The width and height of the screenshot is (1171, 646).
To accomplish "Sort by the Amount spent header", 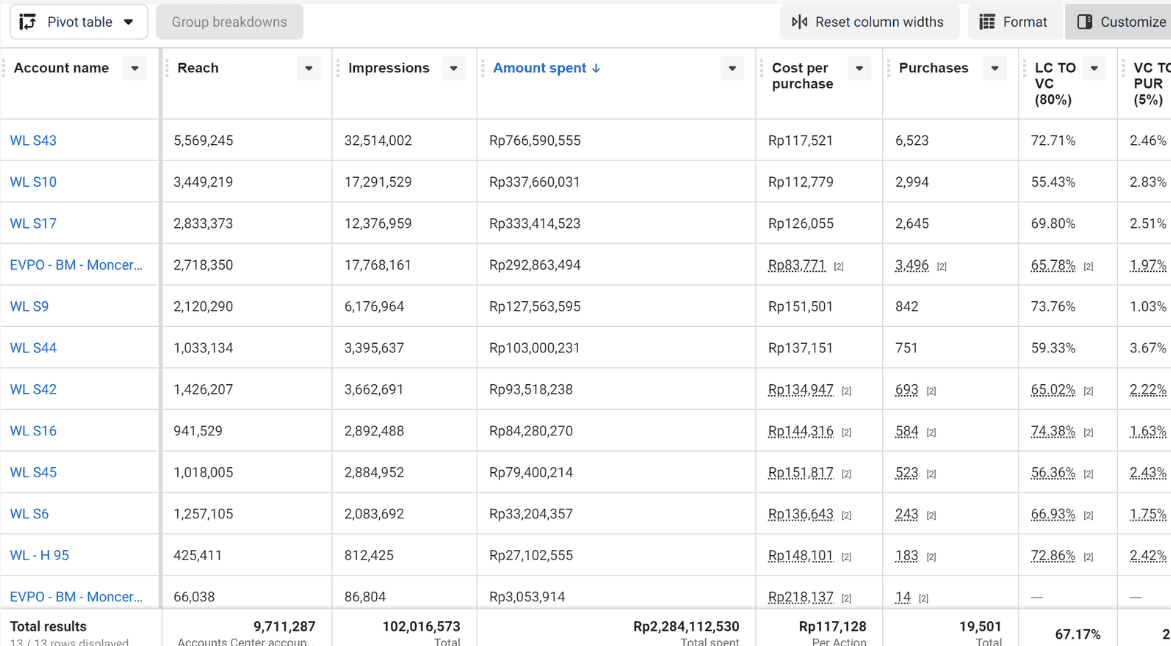I will pyautogui.click(x=539, y=68).
